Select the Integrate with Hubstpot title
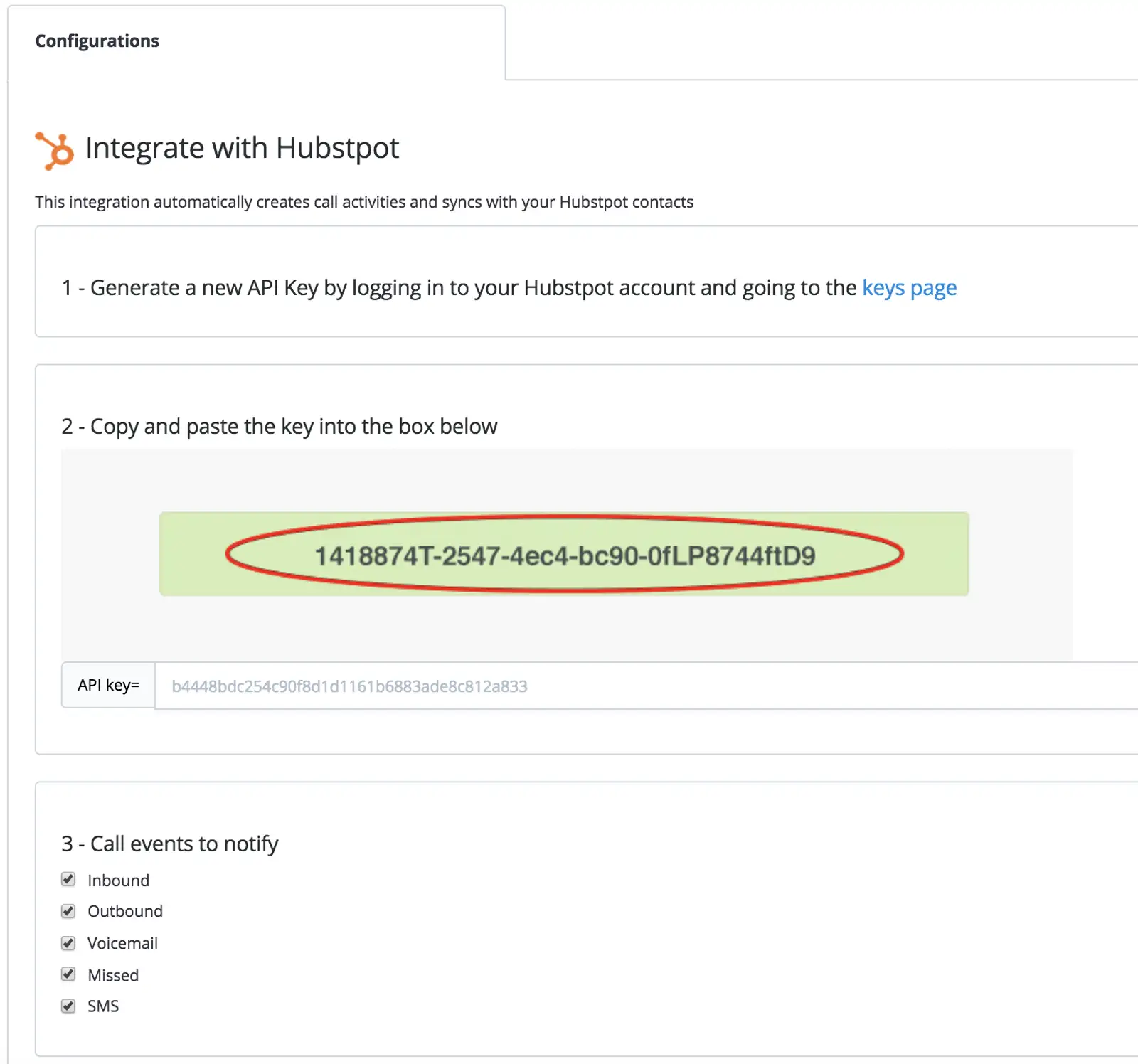Screen dimensions: 1138x1064 pyautogui.click(x=242, y=148)
